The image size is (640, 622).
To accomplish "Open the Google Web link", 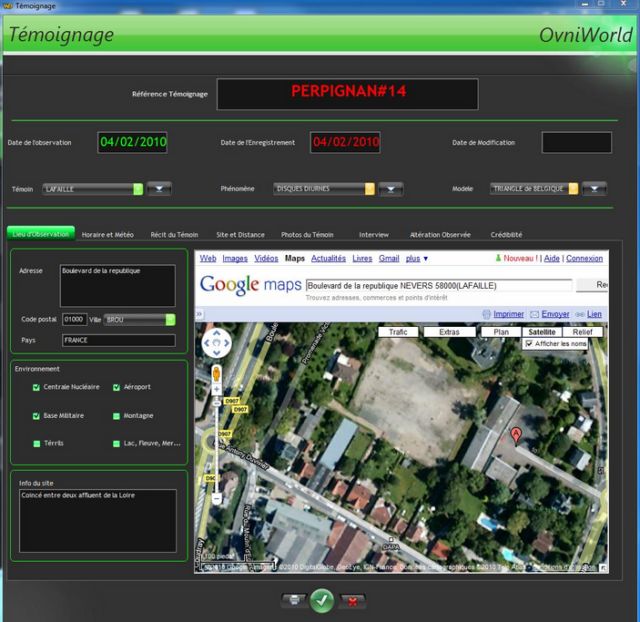I will click(x=208, y=258).
